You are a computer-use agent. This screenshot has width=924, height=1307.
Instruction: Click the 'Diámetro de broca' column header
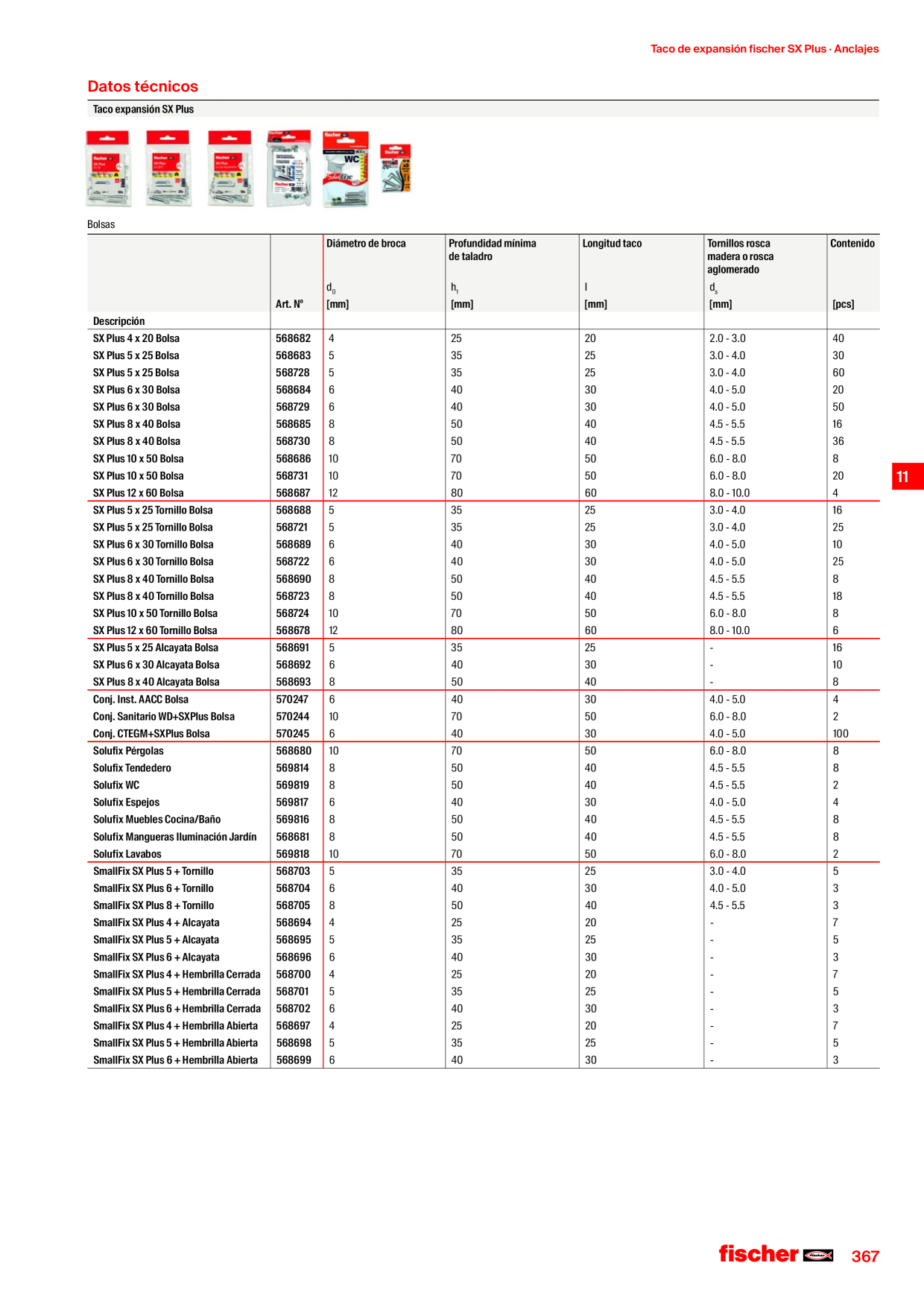[x=366, y=244]
